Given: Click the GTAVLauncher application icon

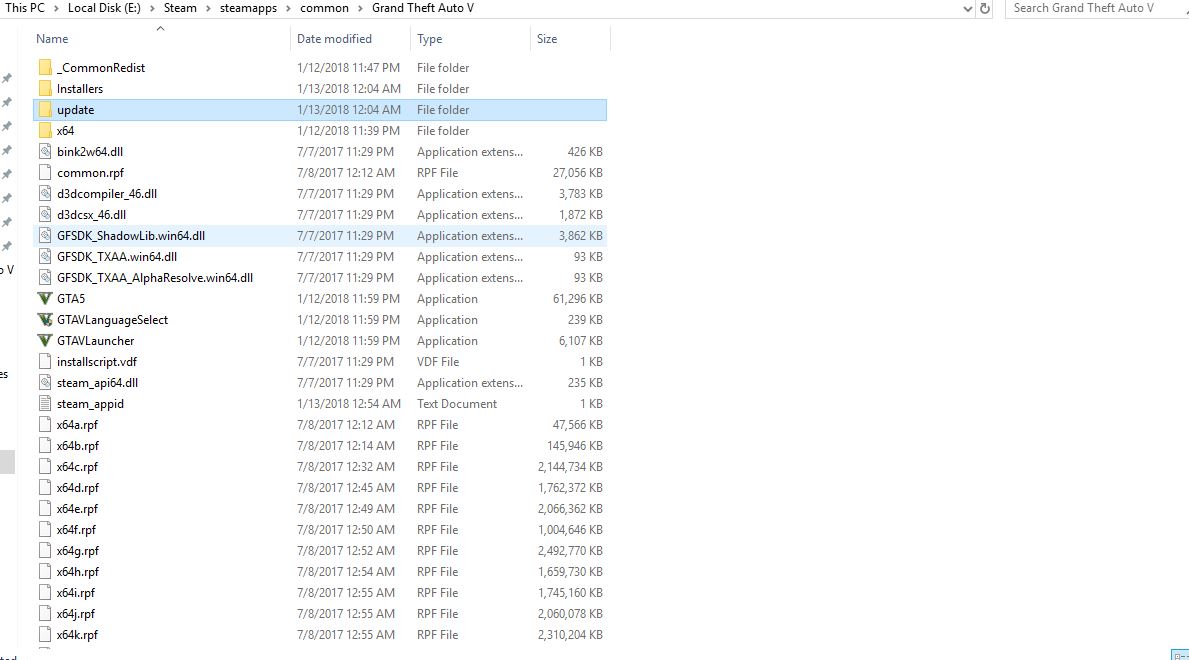Looking at the screenshot, I should pyautogui.click(x=45, y=341).
